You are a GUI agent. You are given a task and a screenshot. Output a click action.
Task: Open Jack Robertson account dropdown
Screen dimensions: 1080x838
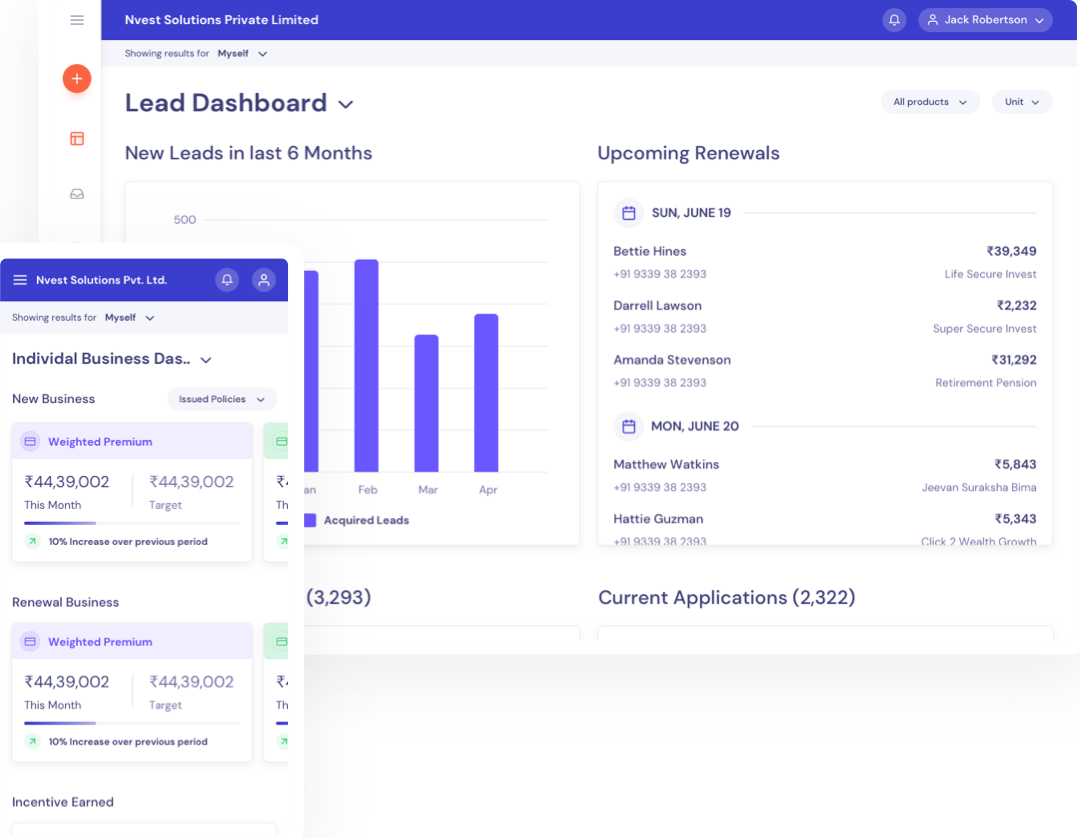tap(985, 20)
